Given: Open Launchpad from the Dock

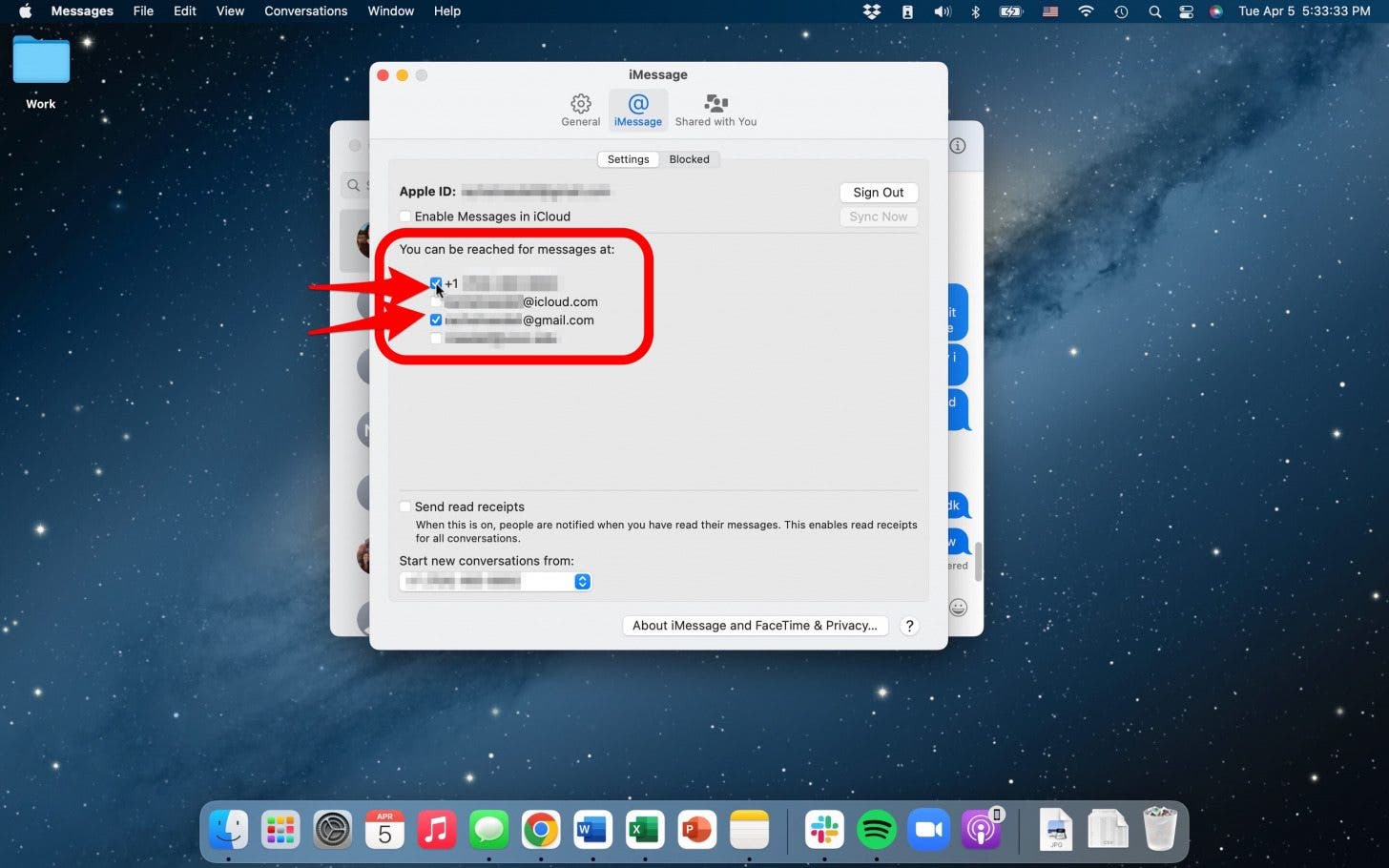Looking at the screenshot, I should pyautogui.click(x=280, y=829).
